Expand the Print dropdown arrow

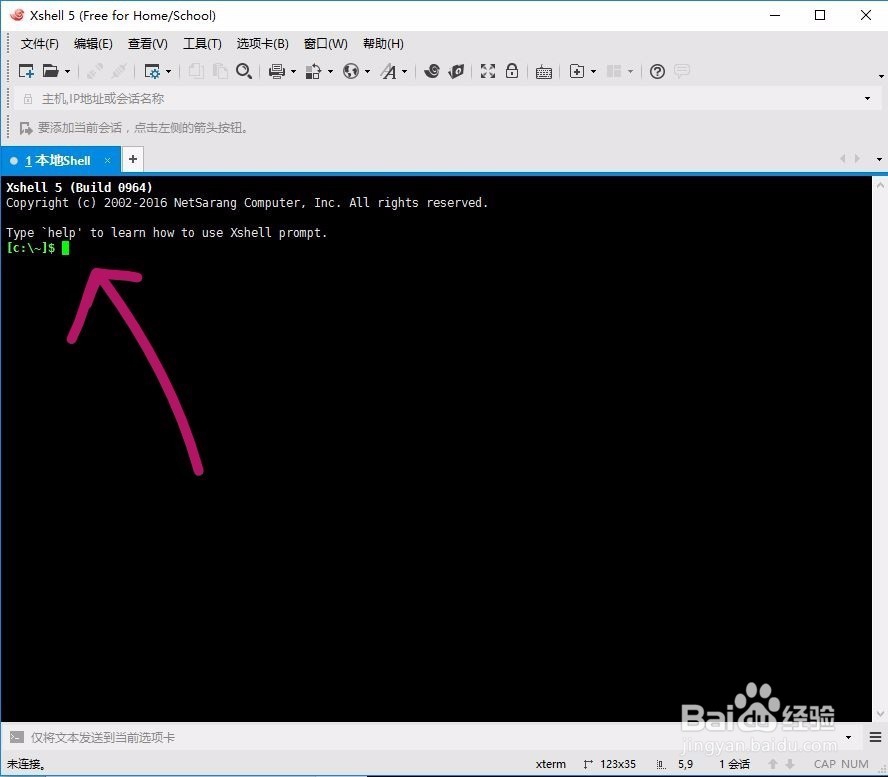pos(293,71)
